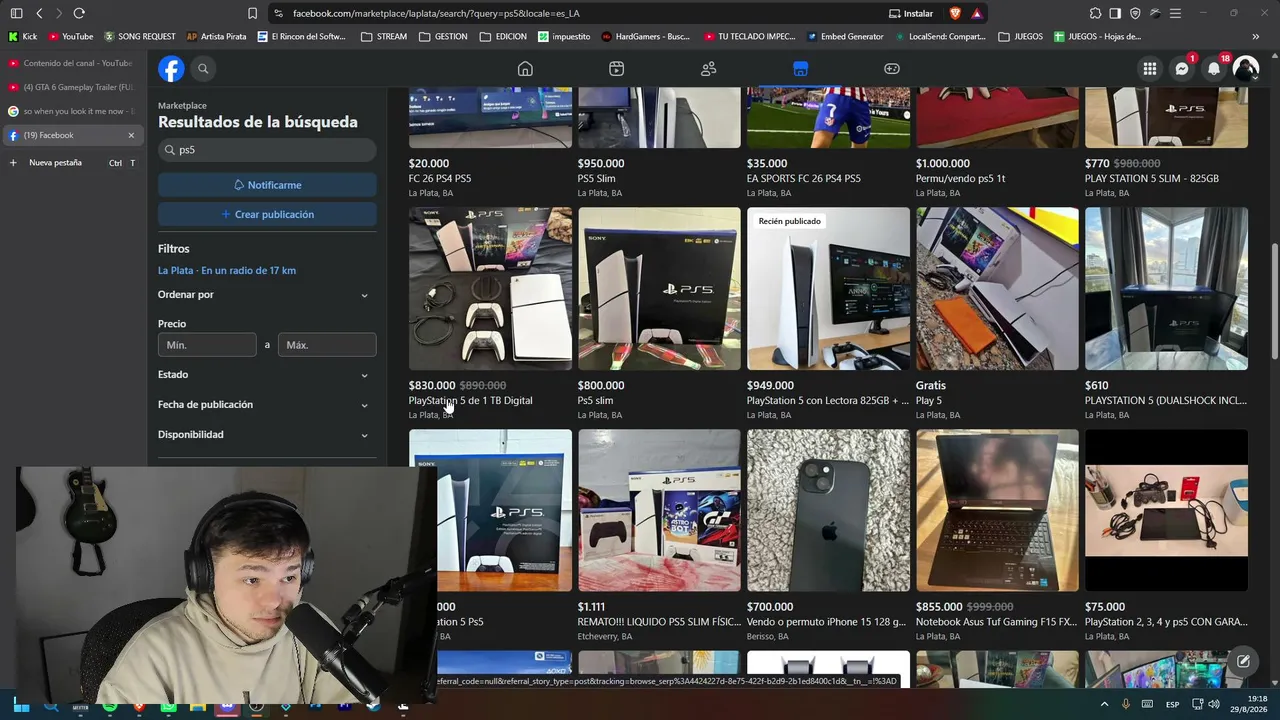Open the REMATO!!! LIQUIDO PS5 SLIM listing title
The image size is (1280, 720).
point(659,622)
